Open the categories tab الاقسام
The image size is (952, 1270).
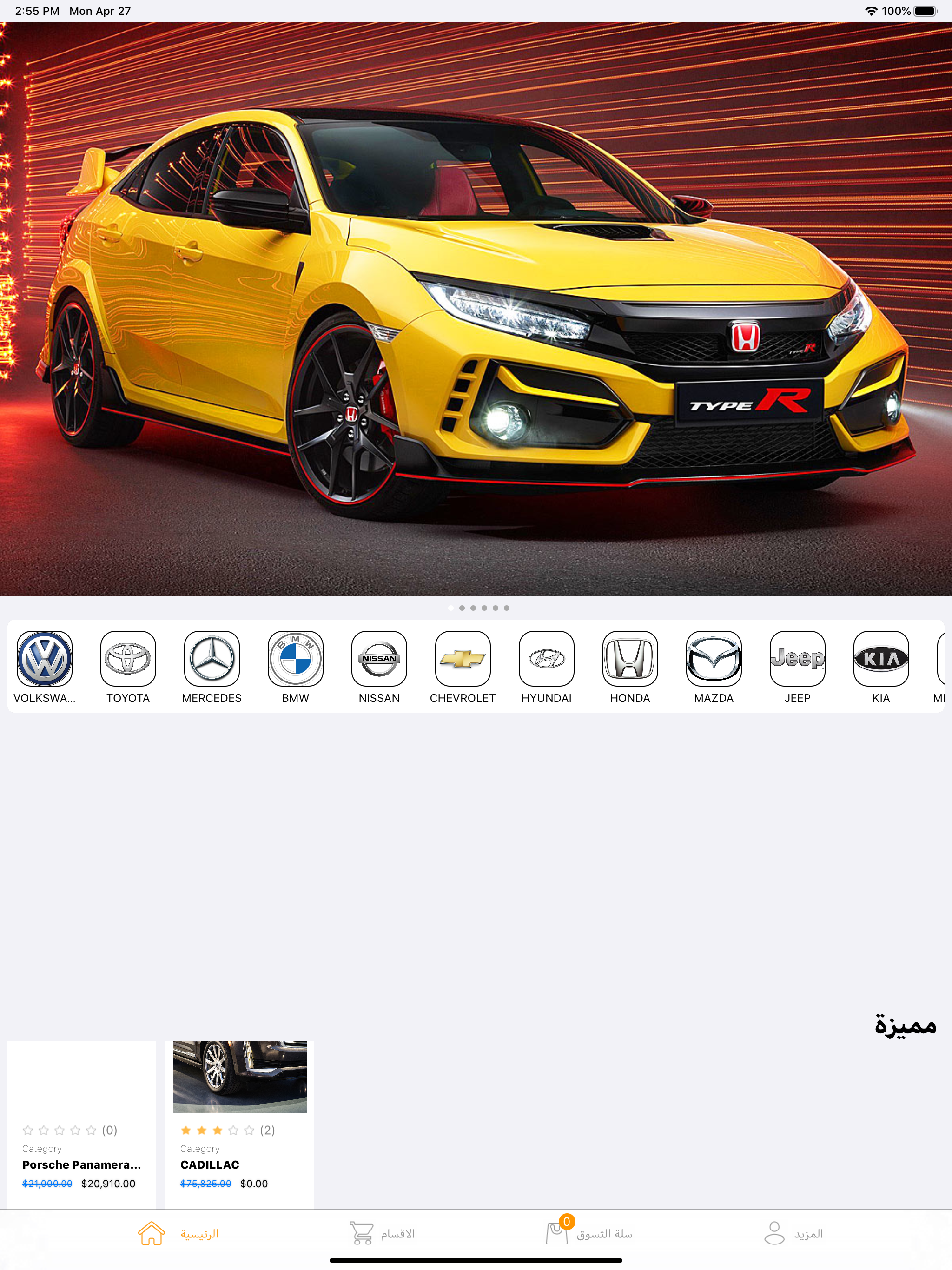tap(382, 1233)
